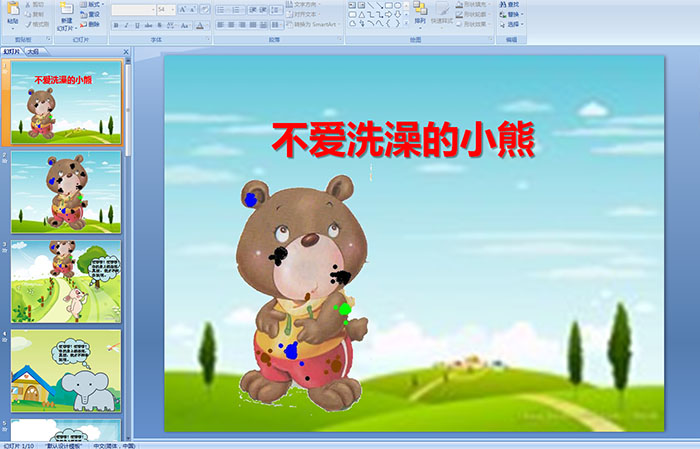700x449 pixels.
Task: Open the font size 54 dropdown
Action: pos(166,10)
